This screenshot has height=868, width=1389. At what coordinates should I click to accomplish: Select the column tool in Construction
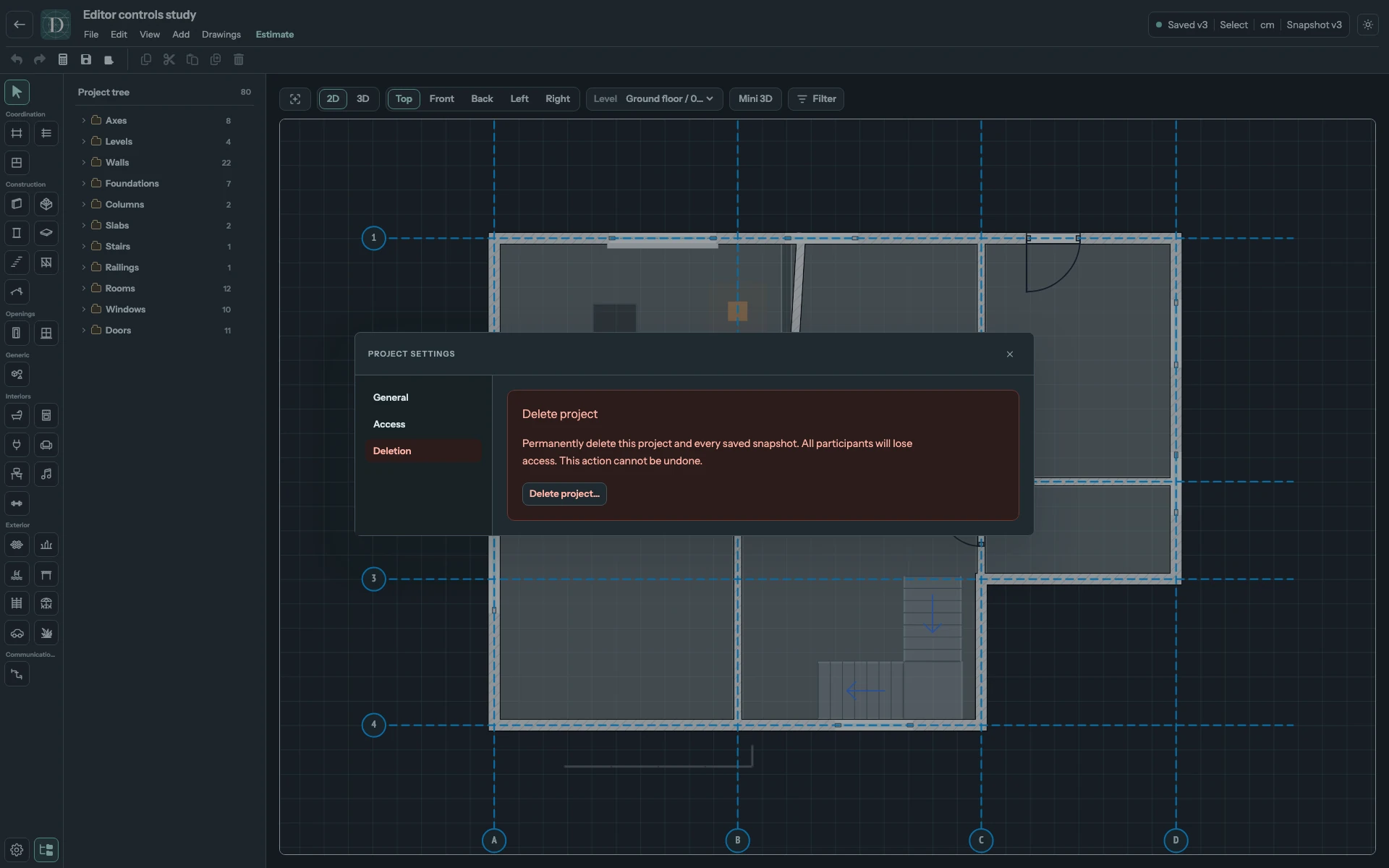17,233
